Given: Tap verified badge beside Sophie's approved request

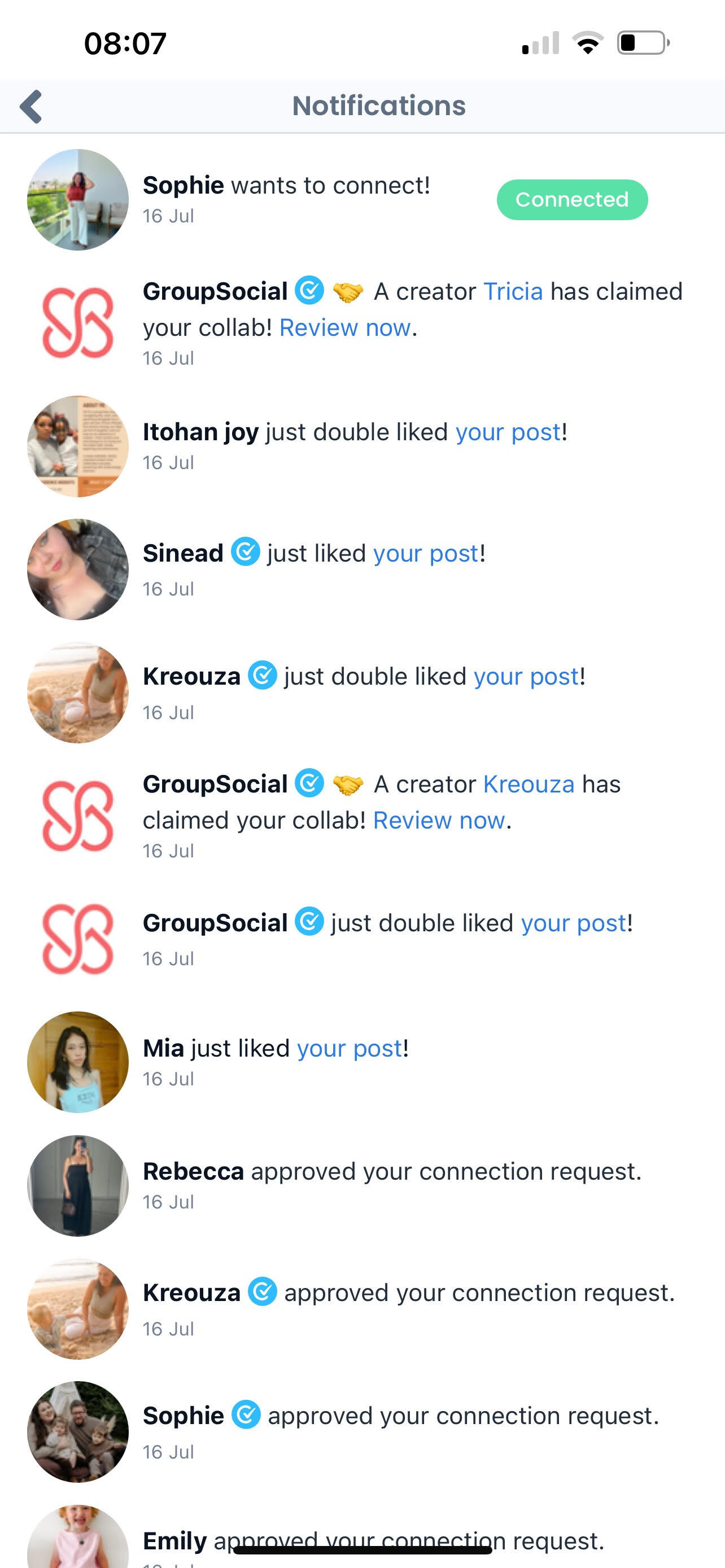Looking at the screenshot, I should 246,1414.
